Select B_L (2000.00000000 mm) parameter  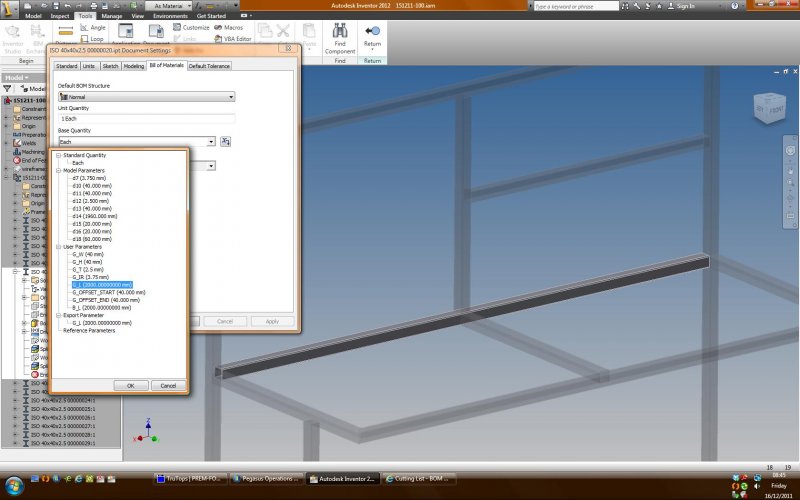[x=102, y=308]
